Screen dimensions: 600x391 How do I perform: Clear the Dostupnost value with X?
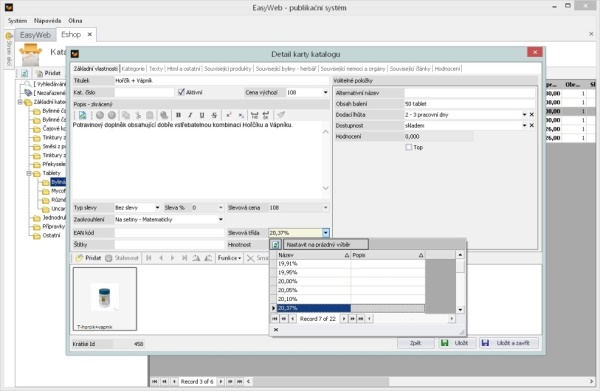click(x=532, y=125)
